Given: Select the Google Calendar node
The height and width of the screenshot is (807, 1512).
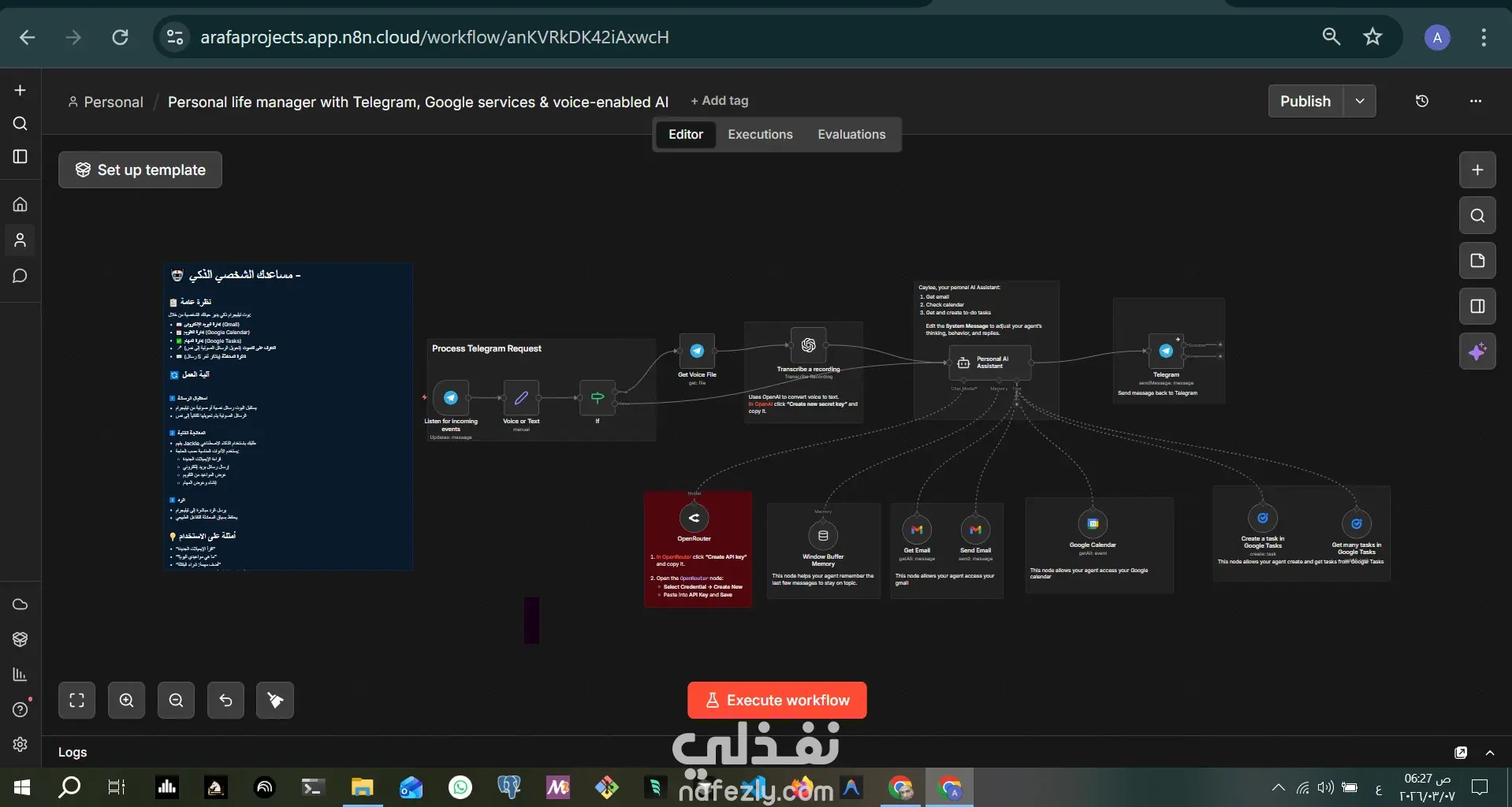Looking at the screenshot, I should click(1093, 523).
